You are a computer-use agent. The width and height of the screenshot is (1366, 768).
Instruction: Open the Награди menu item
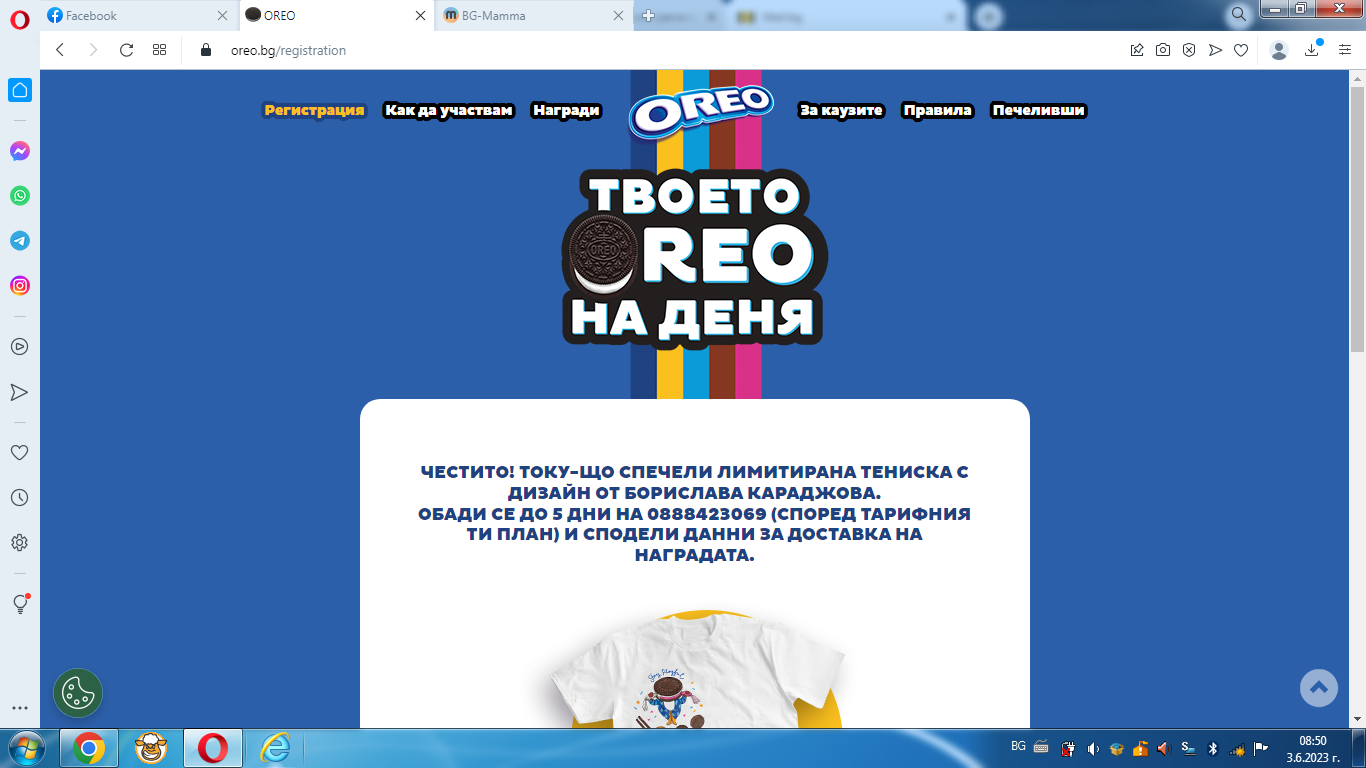point(566,110)
